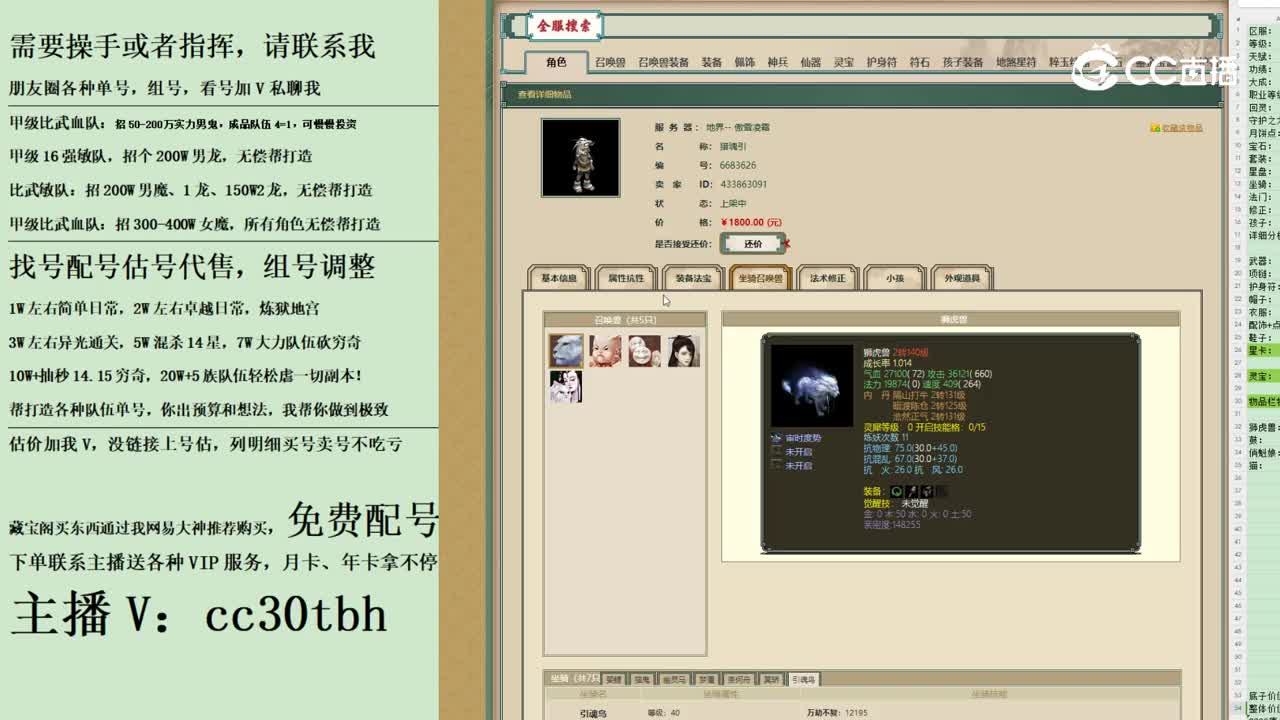This screenshot has height=720, width=1280.
Task: Open the 护身符 category tab
Action: click(881, 62)
